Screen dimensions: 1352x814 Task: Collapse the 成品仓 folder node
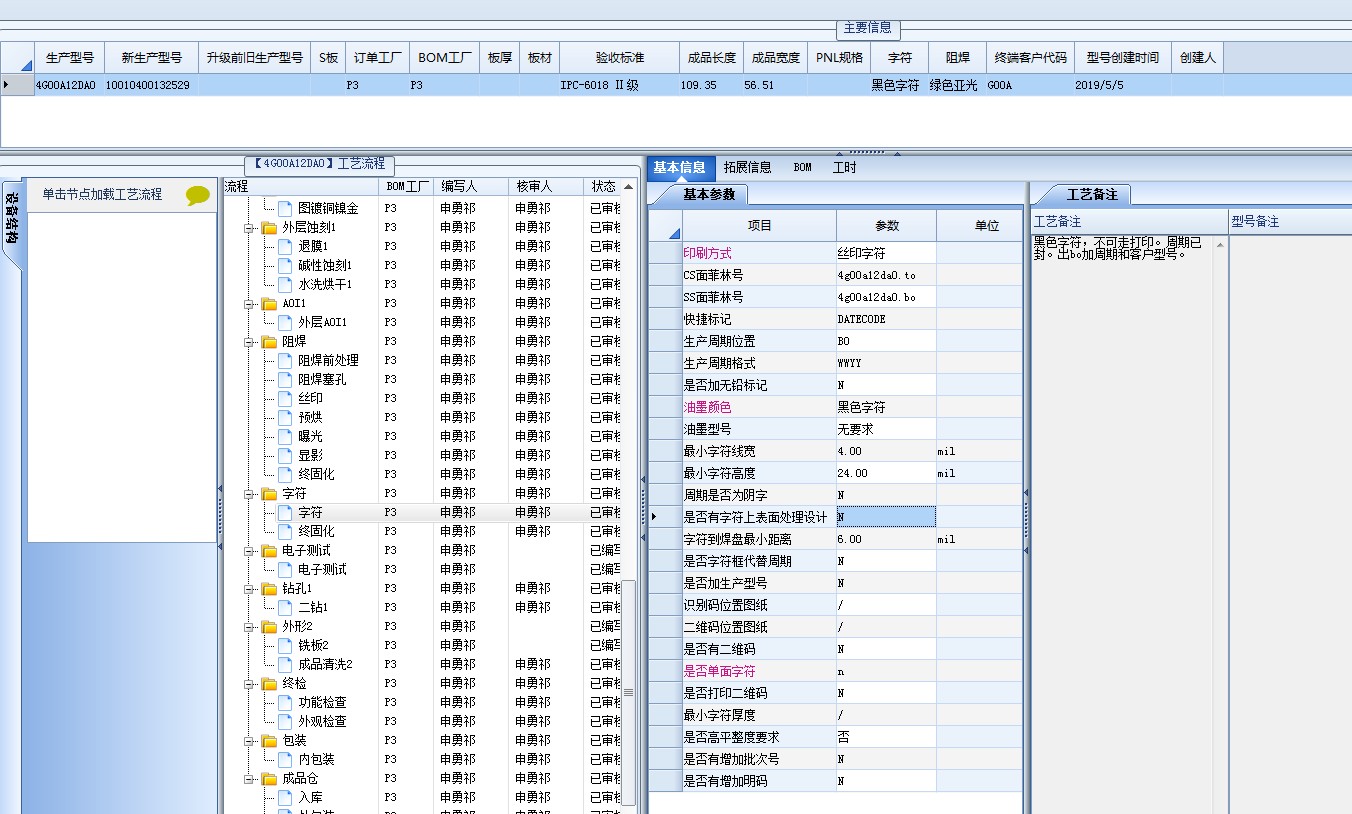[249, 779]
